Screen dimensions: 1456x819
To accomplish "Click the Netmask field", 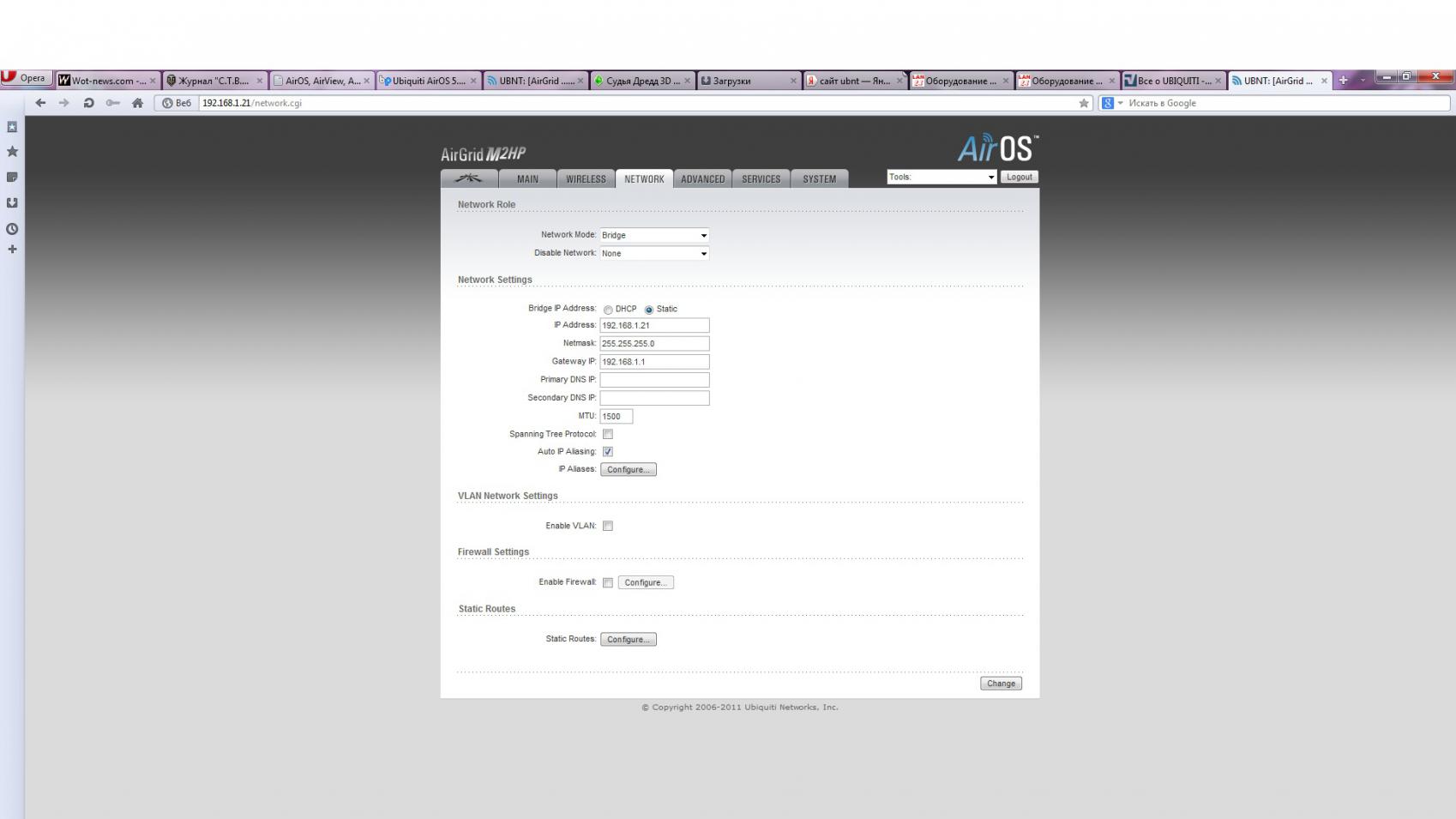I will pyautogui.click(x=654, y=343).
